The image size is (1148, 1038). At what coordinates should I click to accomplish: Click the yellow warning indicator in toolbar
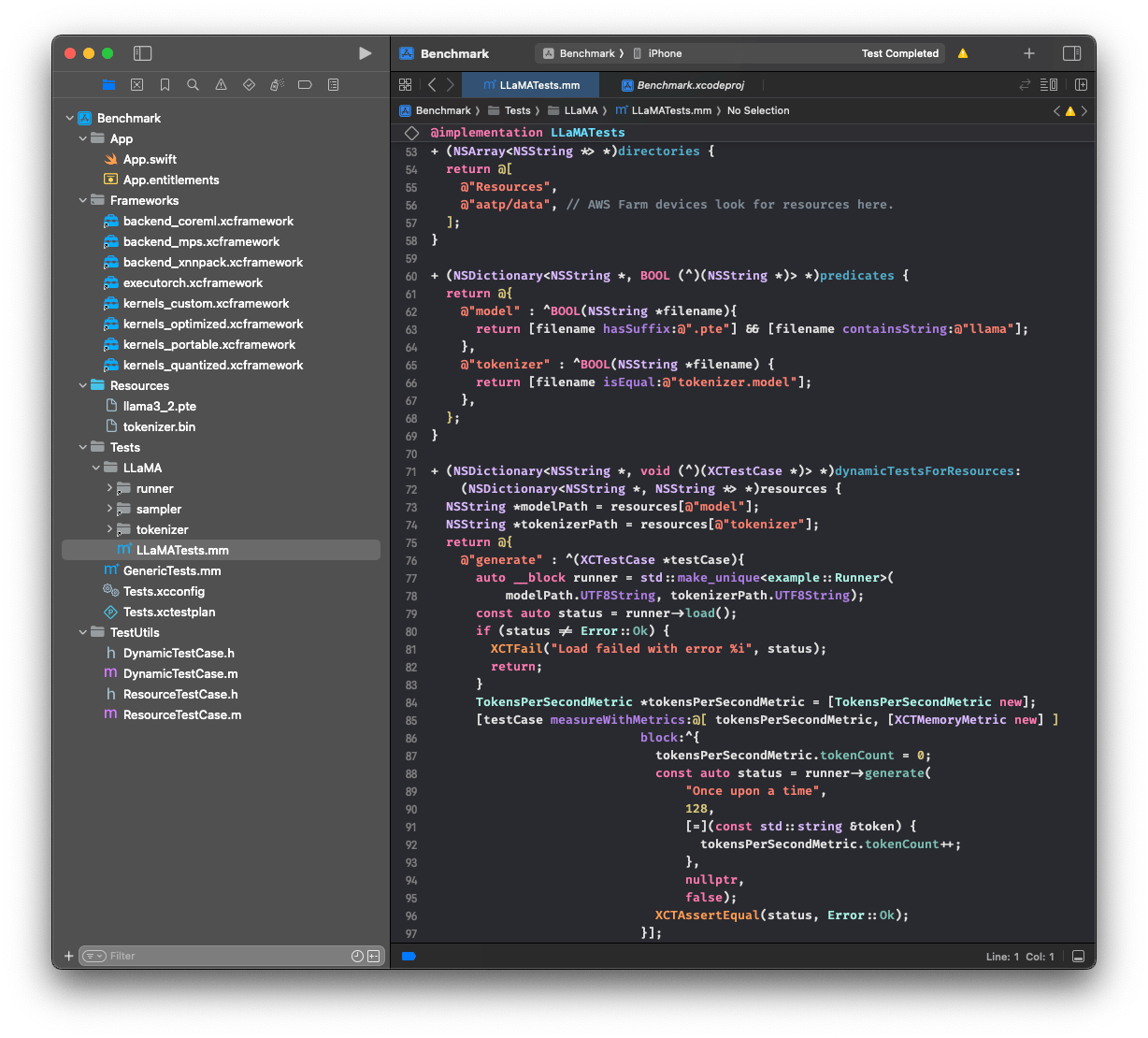pos(962,53)
